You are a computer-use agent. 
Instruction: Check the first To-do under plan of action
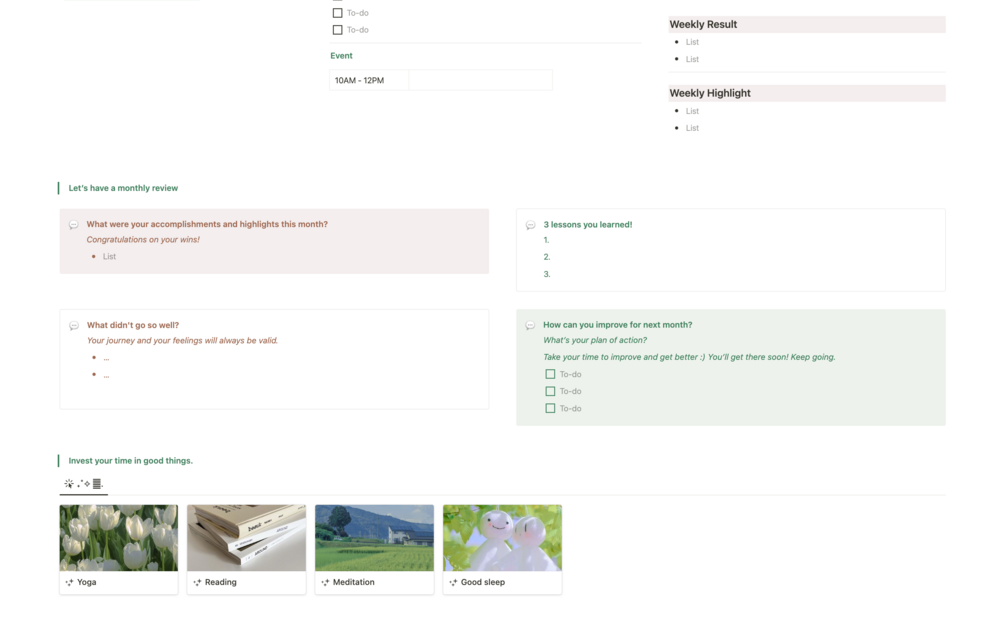(x=550, y=374)
